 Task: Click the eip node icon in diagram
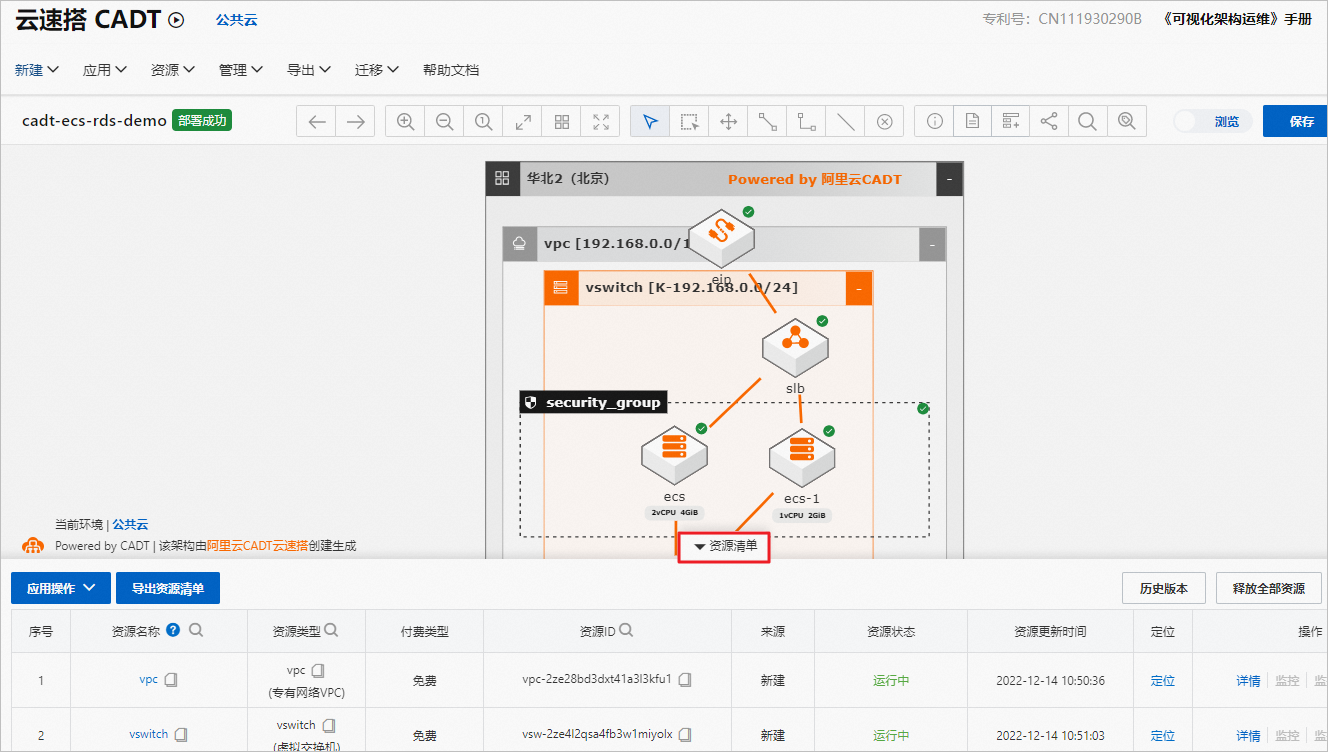(x=721, y=238)
